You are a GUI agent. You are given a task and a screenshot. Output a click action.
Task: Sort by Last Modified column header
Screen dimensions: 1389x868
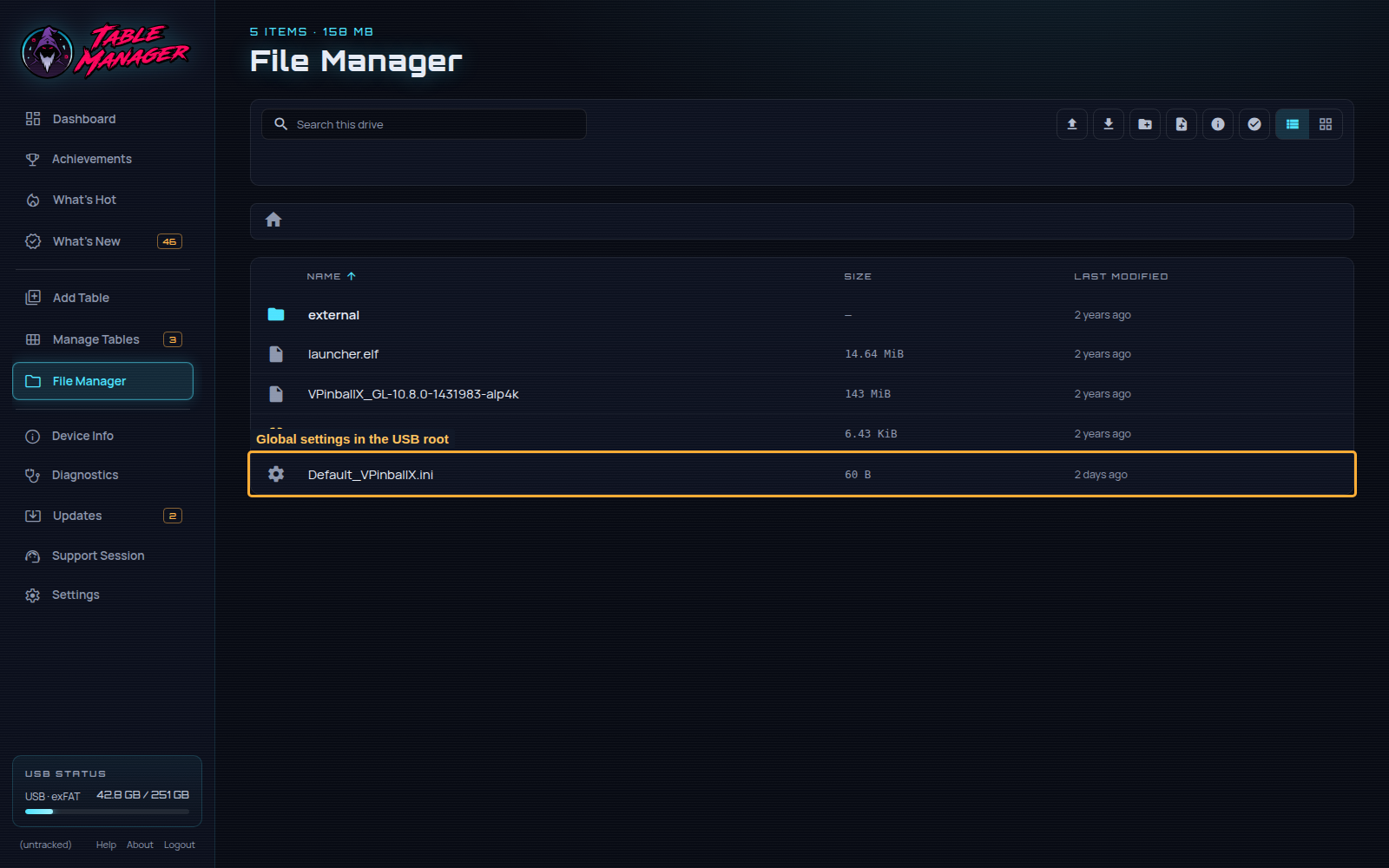click(1121, 276)
